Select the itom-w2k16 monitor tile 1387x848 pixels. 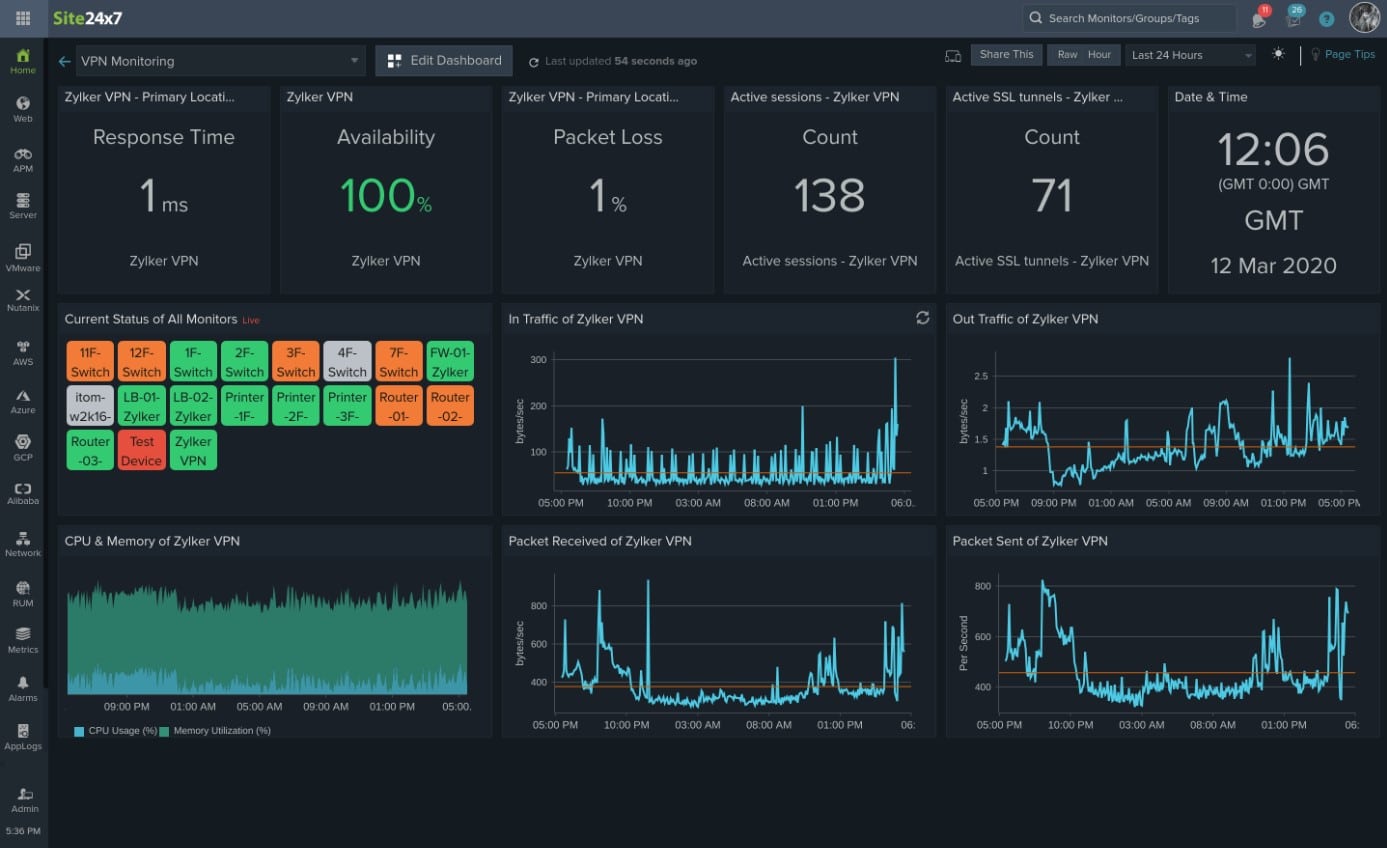tap(90, 406)
